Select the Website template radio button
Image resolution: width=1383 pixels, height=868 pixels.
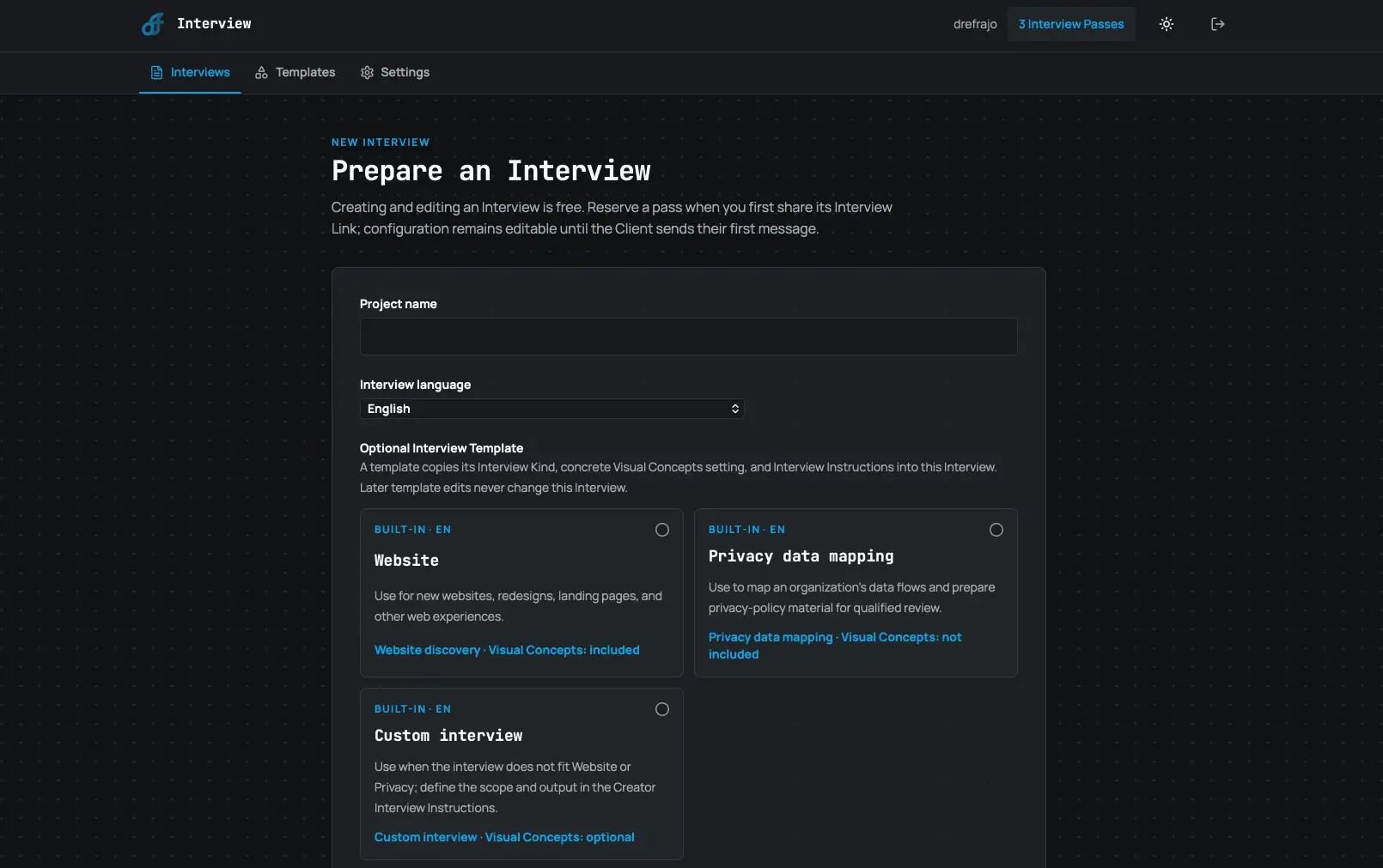661,530
